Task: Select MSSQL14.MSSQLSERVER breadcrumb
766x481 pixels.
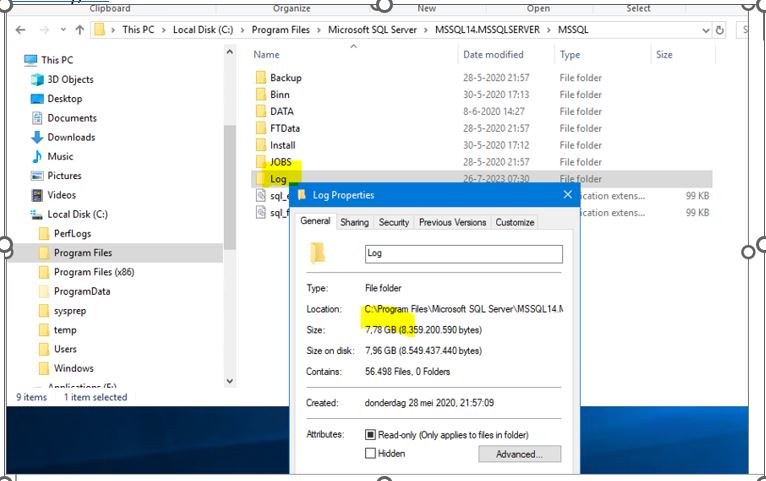Action: tap(488, 30)
